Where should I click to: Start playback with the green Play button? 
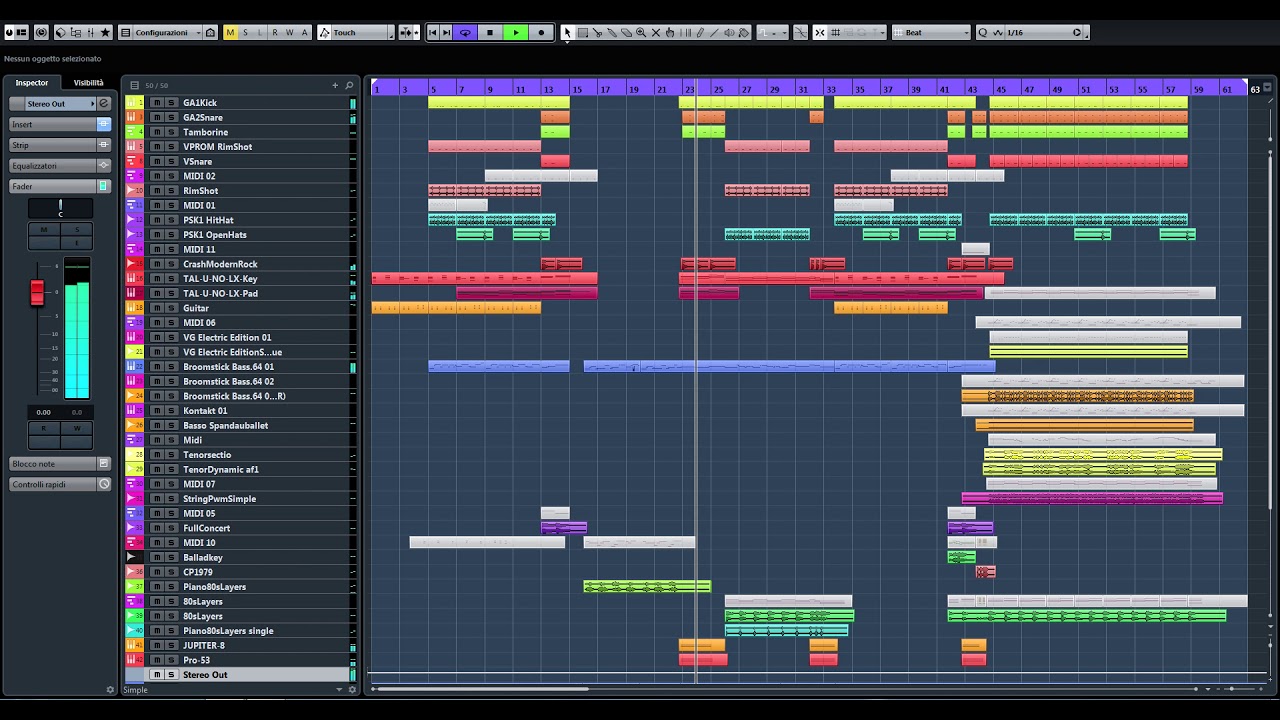[x=516, y=33]
